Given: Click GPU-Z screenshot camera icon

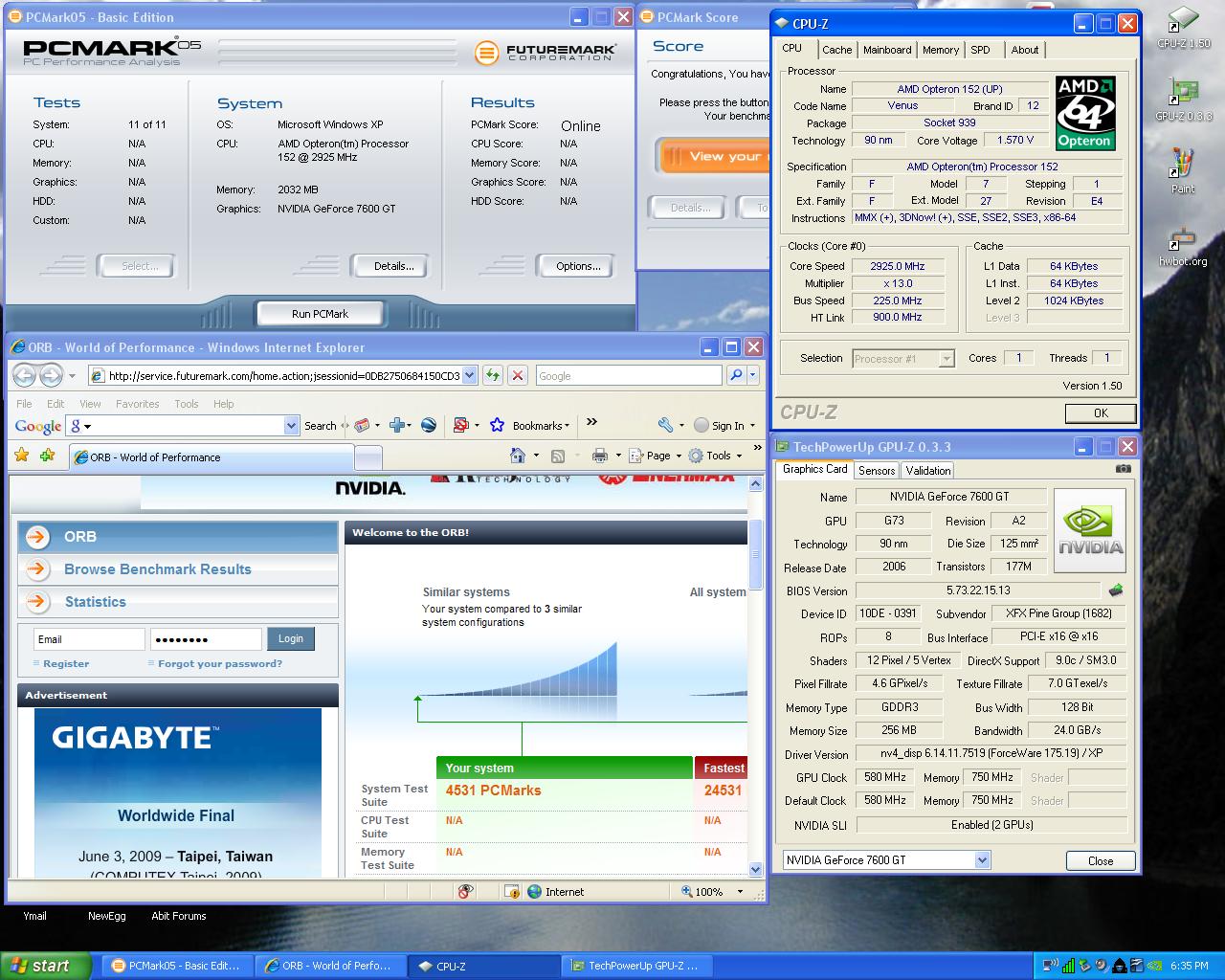Looking at the screenshot, I should pyautogui.click(x=1124, y=469).
